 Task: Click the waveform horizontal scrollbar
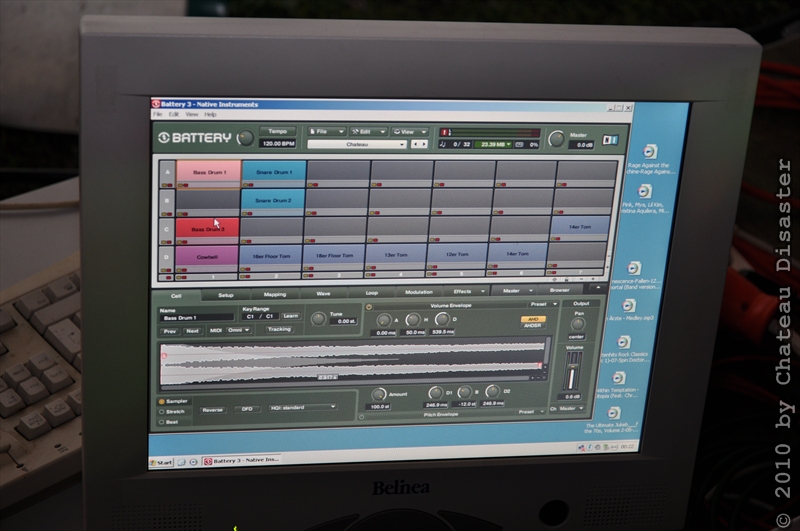point(345,381)
